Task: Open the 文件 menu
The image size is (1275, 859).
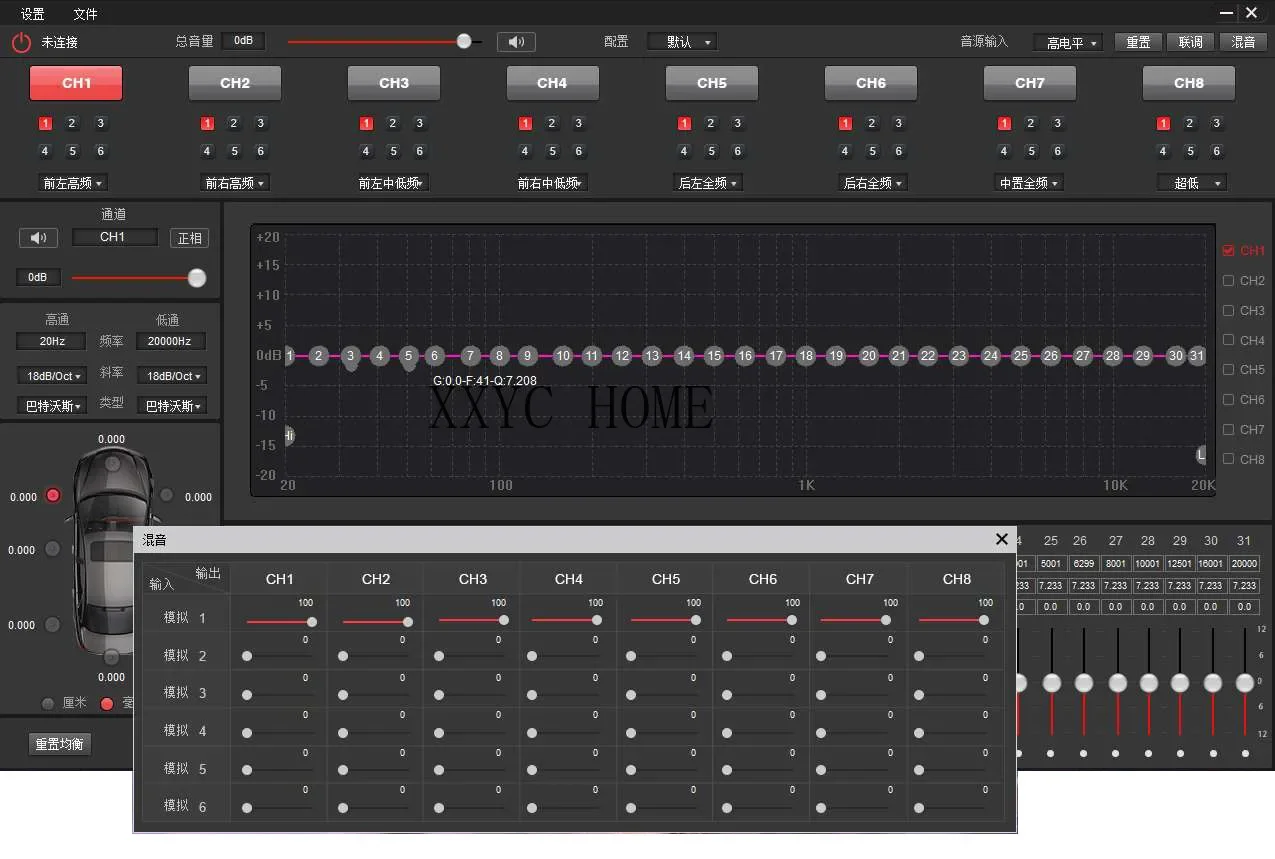Action: (x=86, y=14)
